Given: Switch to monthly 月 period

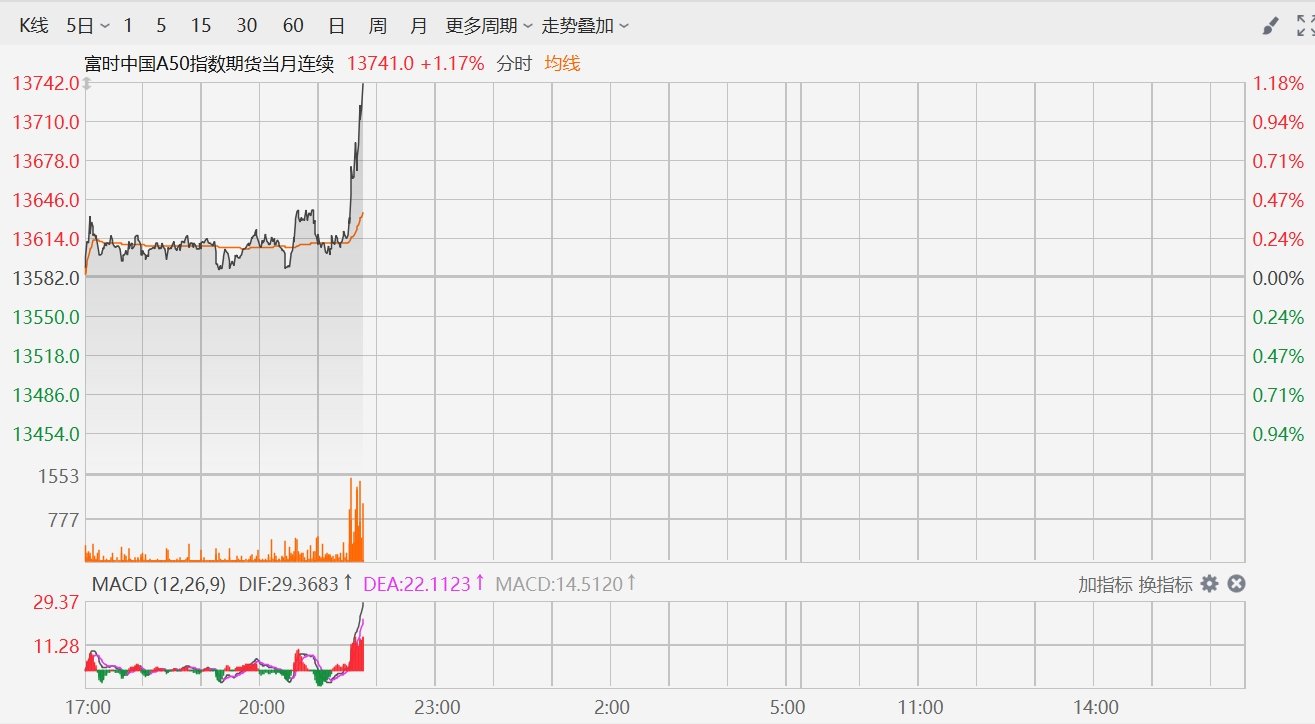Looking at the screenshot, I should pos(418,26).
